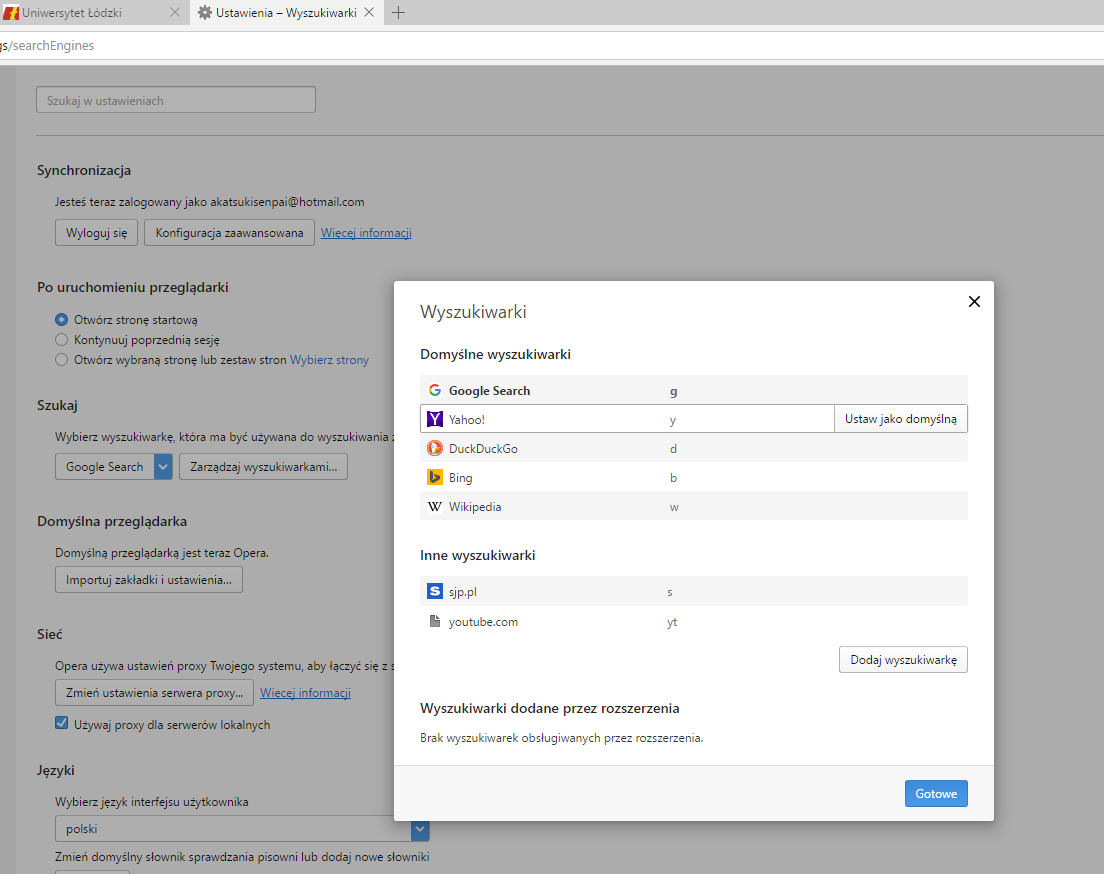The image size is (1104, 874).
Task: Click the browser address bar
Action: [x=552, y=46]
